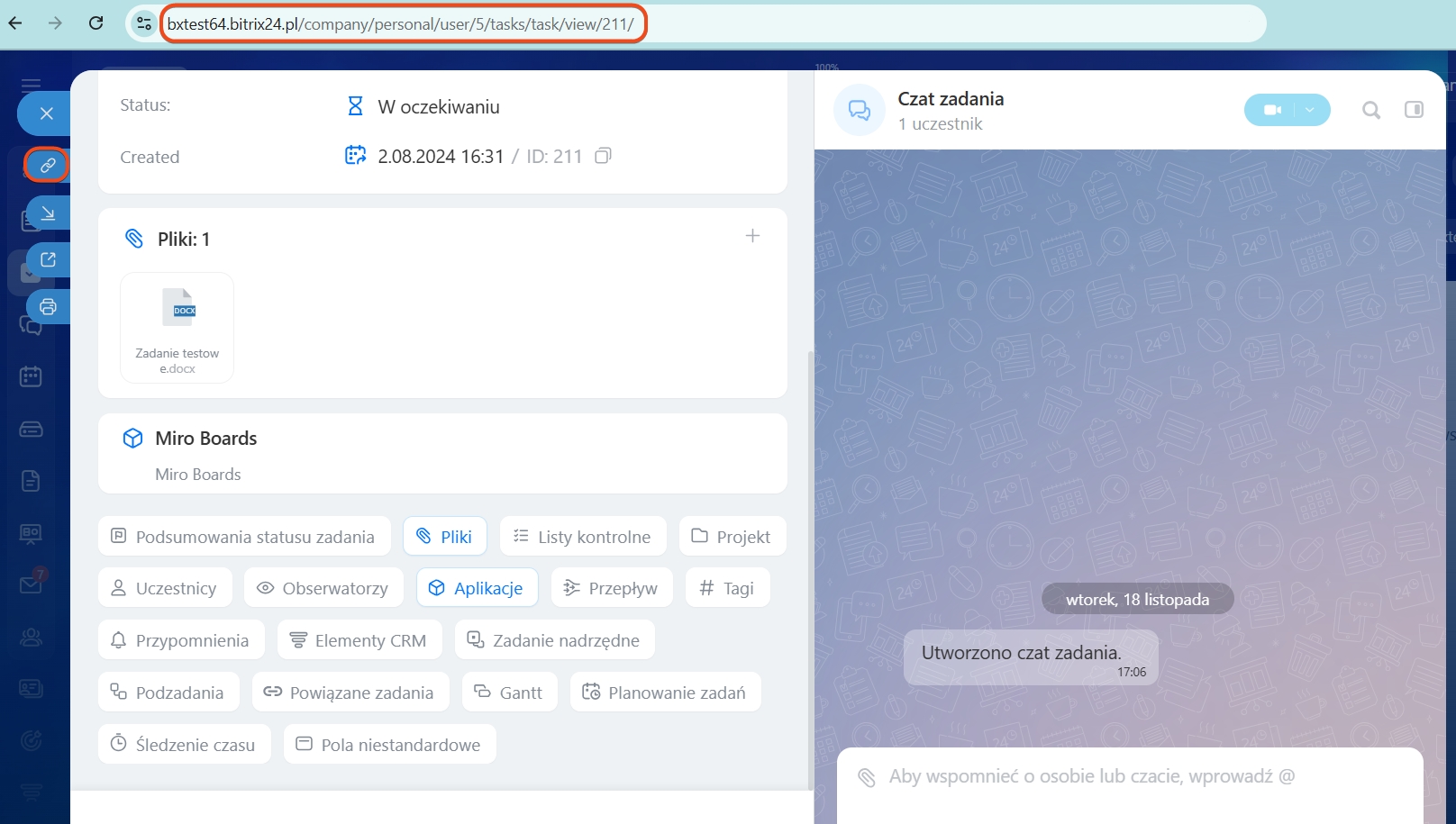
Task: Search in task chat
Action: tap(1370, 110)
